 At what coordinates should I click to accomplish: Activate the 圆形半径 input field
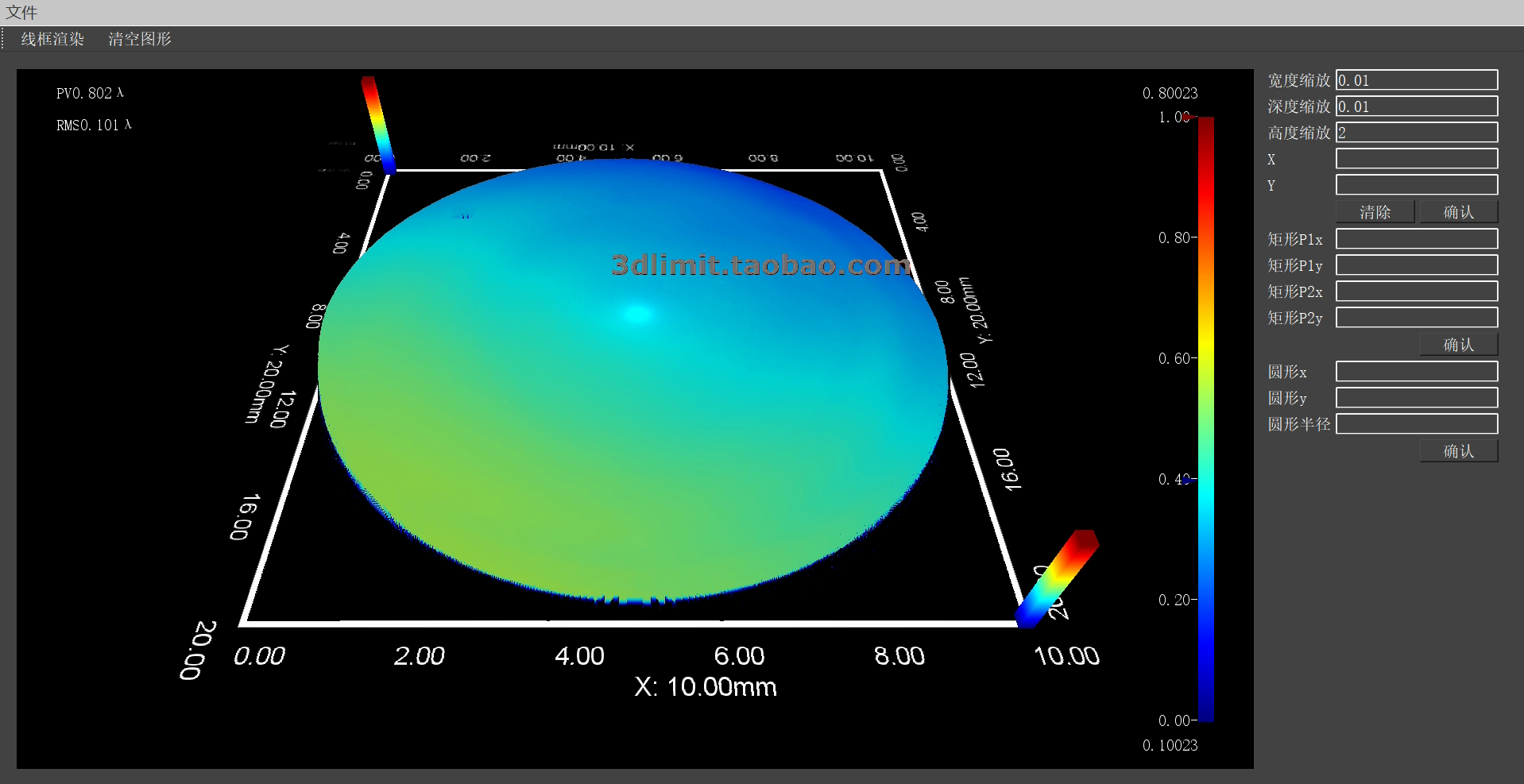click(1417, 424)
